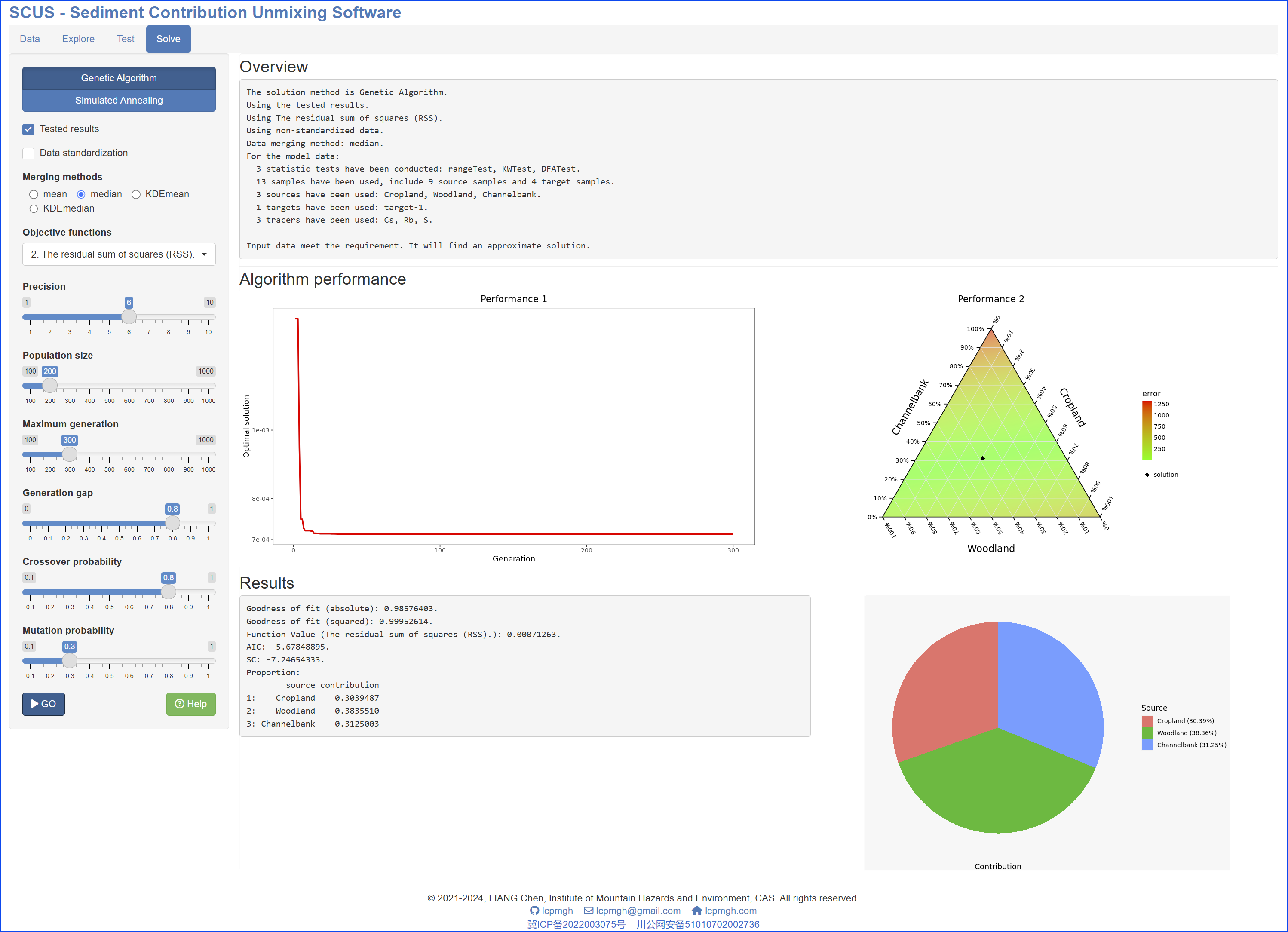Enable the Data standardization checkbox
This screenshot has width=1288, height=932.
point(28,152)
